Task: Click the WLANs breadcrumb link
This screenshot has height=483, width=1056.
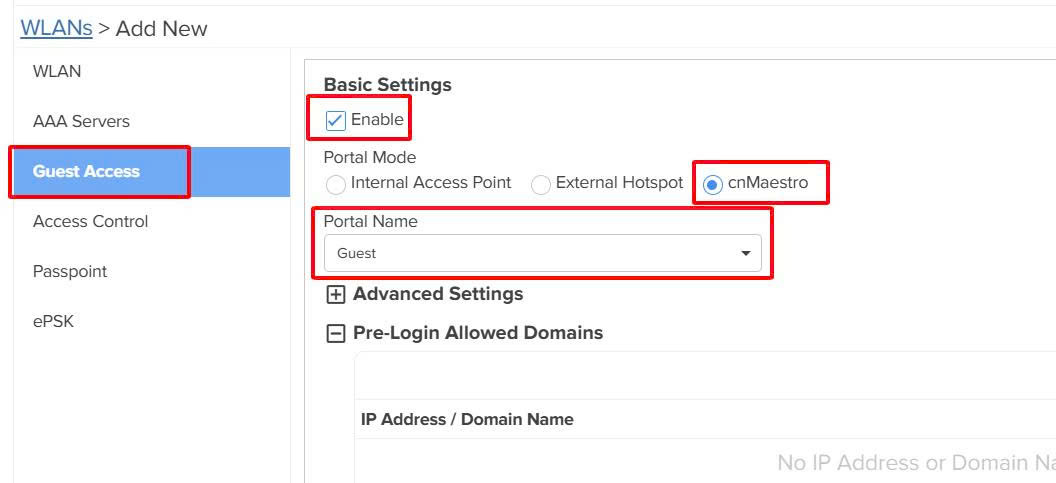Action: tap(56, 29)
